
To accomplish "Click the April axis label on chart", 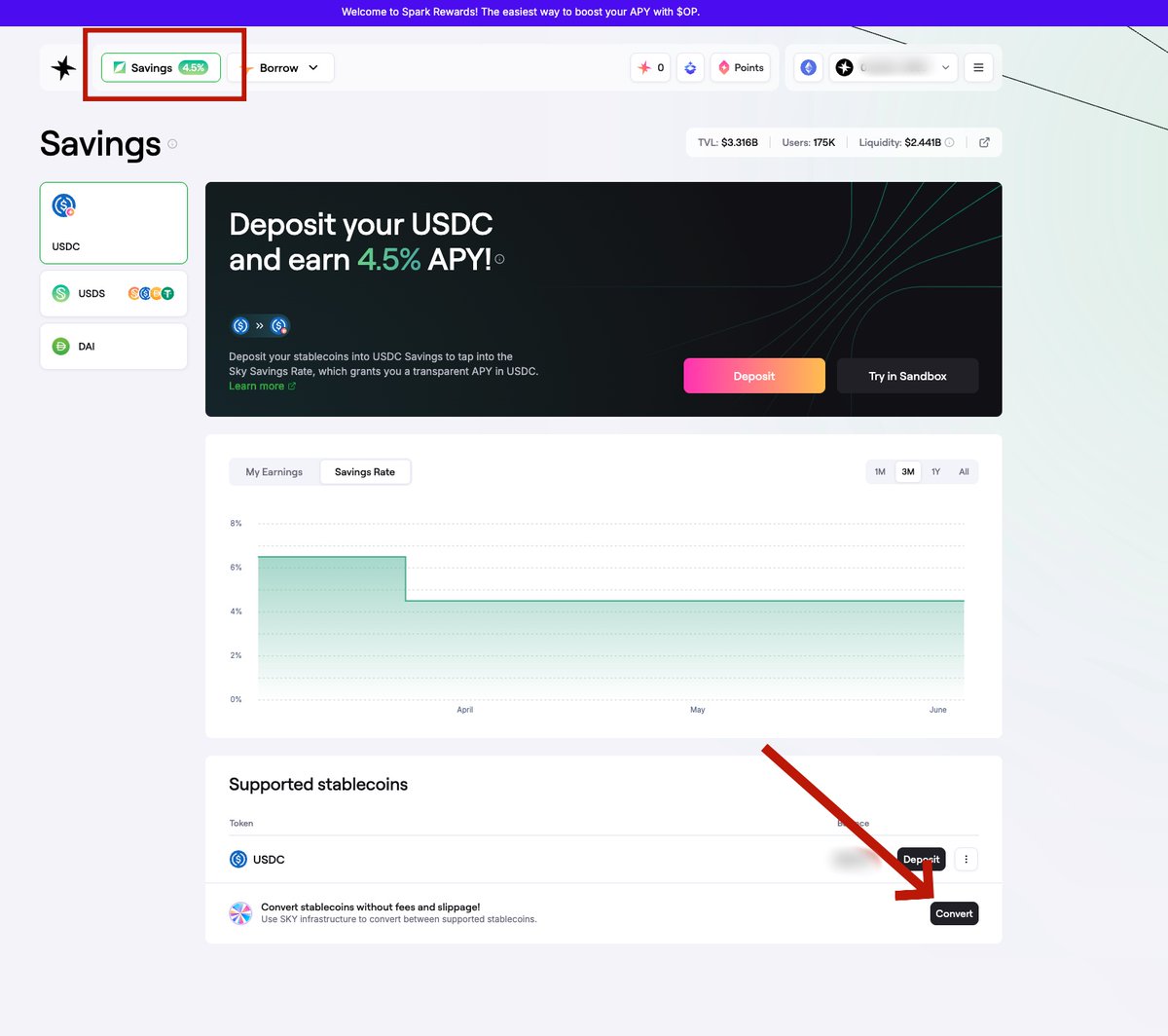I will [x=465, y=710].
